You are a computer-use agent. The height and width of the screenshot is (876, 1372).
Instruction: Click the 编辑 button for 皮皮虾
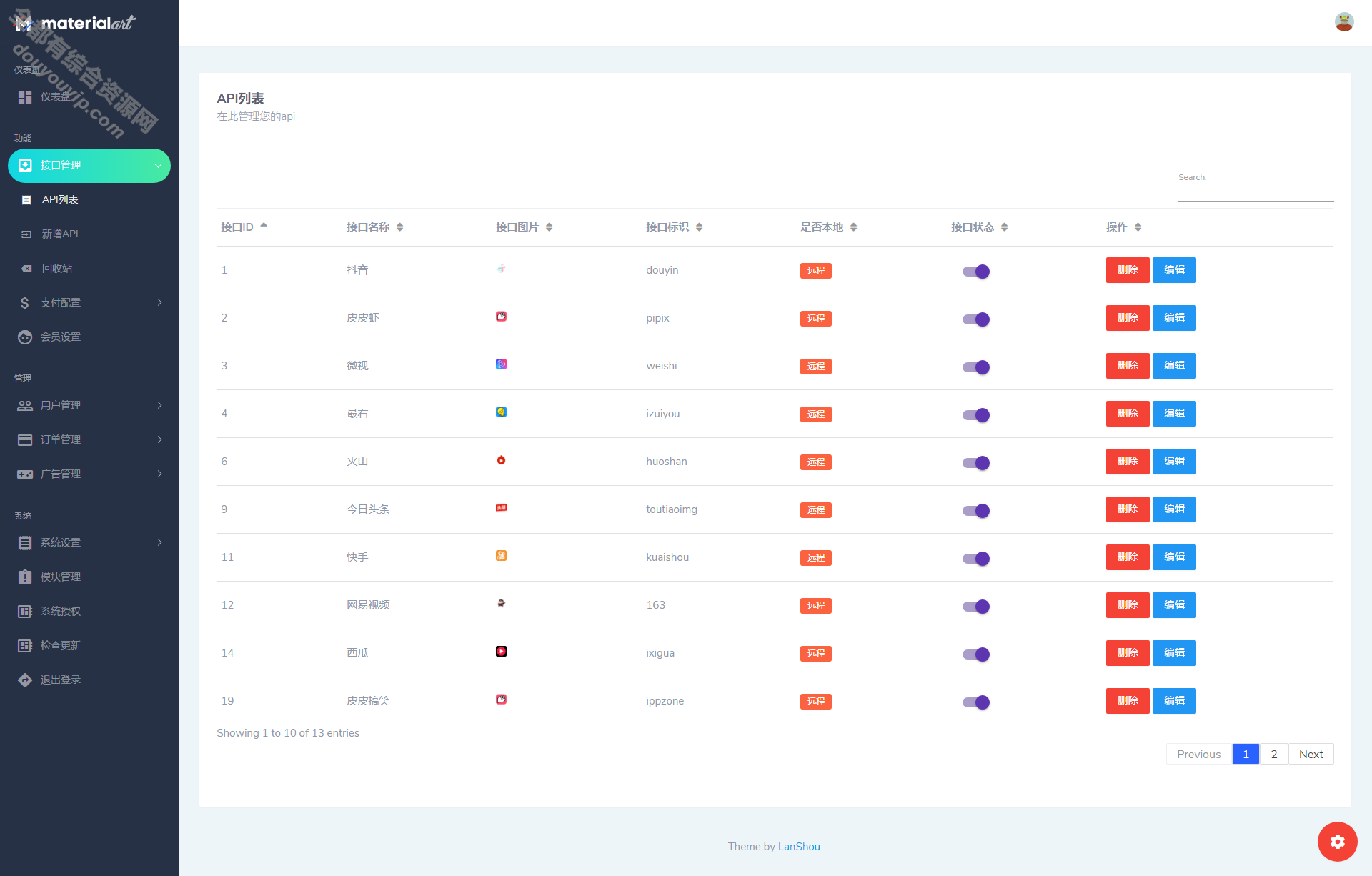(x=1172, y=317)
